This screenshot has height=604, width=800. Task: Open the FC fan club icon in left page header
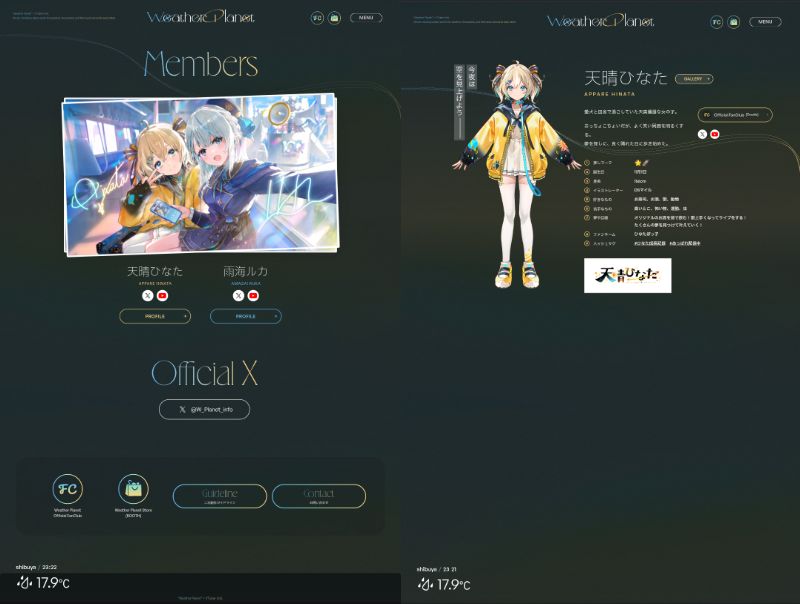click(317, 18)
